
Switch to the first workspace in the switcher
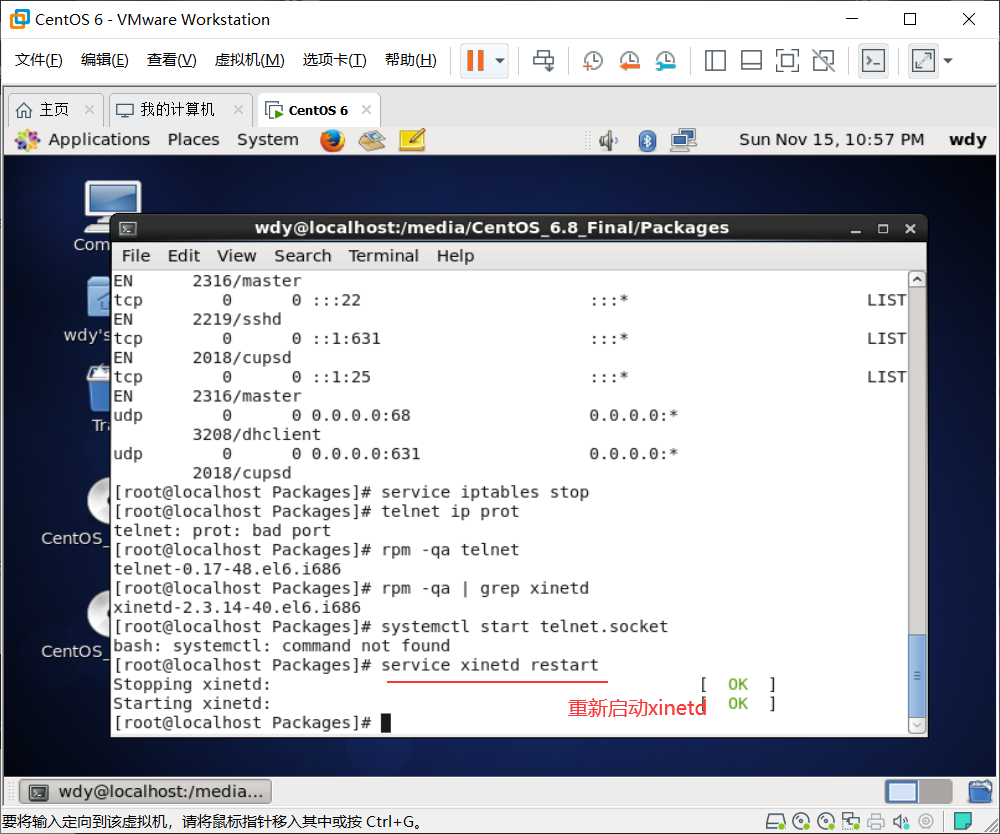pos(902,792)
